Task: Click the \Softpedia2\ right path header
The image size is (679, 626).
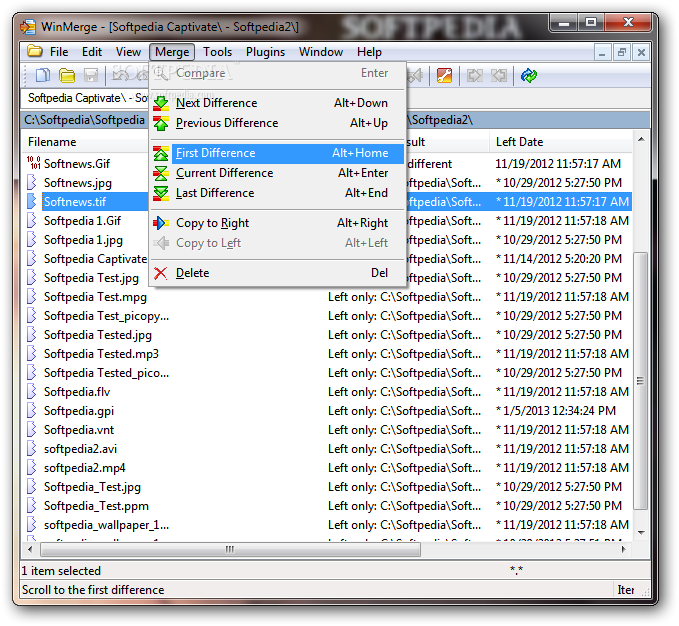Action: point(528,120)
